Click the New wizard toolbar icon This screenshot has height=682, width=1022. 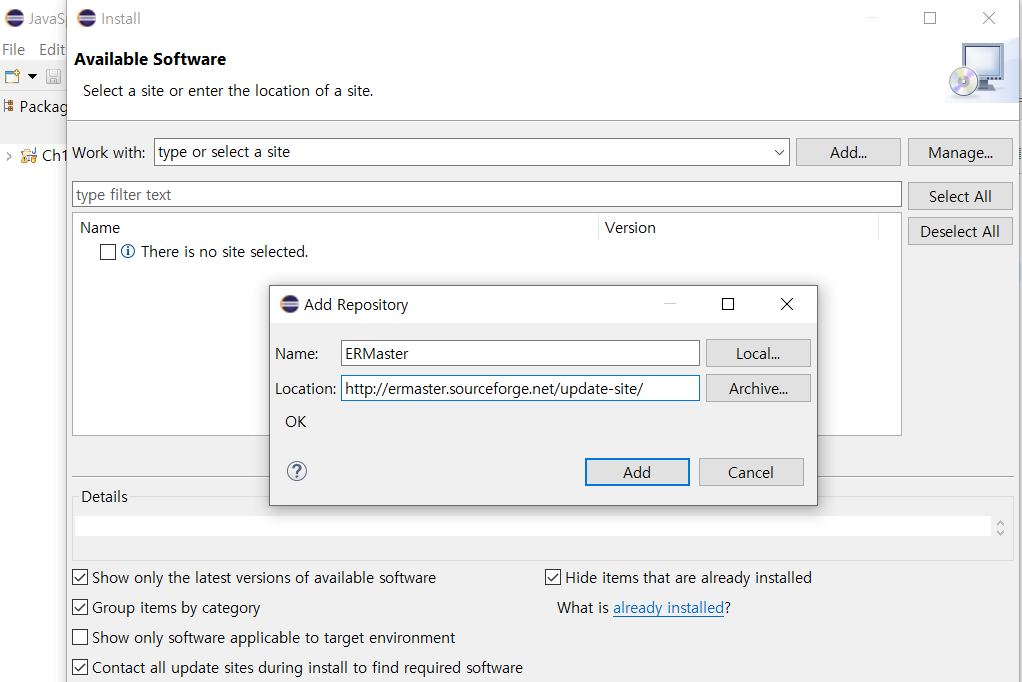click(x=12, y=76)
